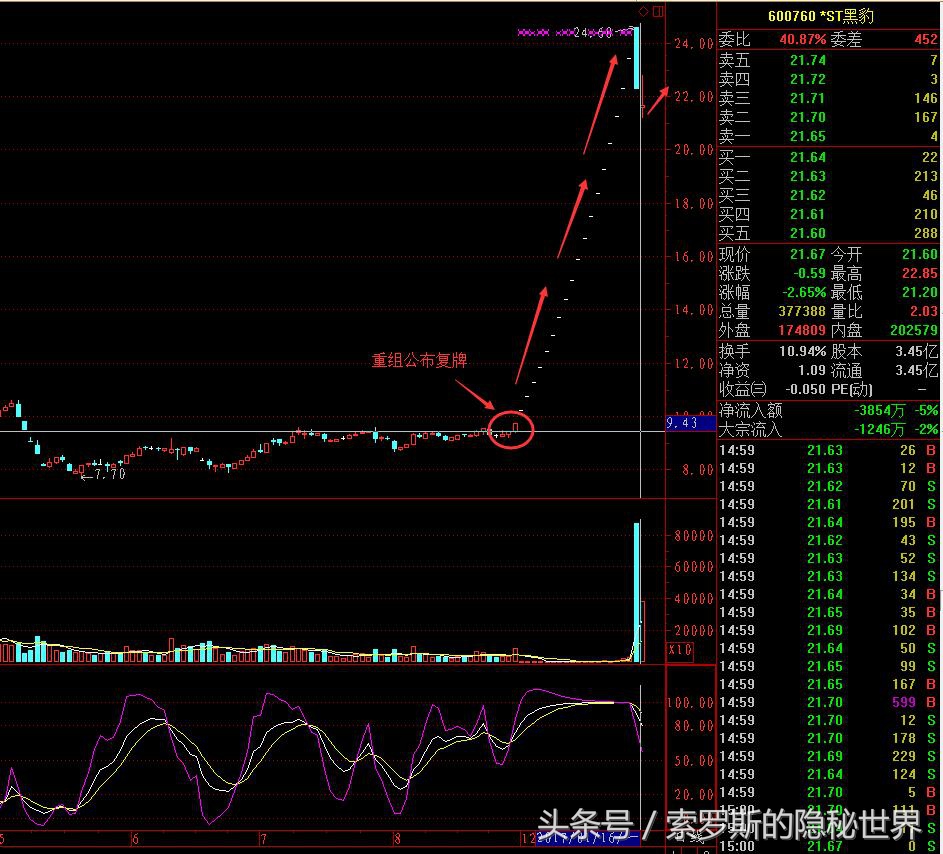
Task: Select the 卖五 ask row at 21.74
Action: [x=828, y=60]
